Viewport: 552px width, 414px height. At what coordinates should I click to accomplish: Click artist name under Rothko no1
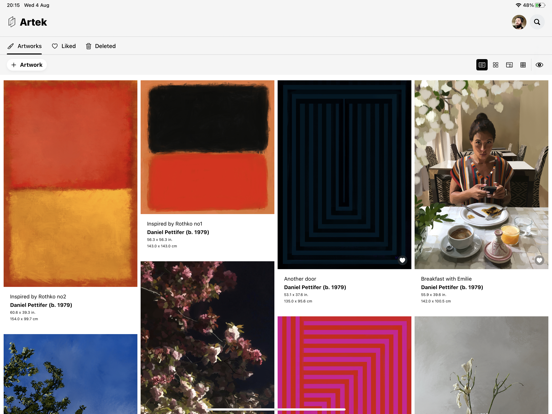178,232
